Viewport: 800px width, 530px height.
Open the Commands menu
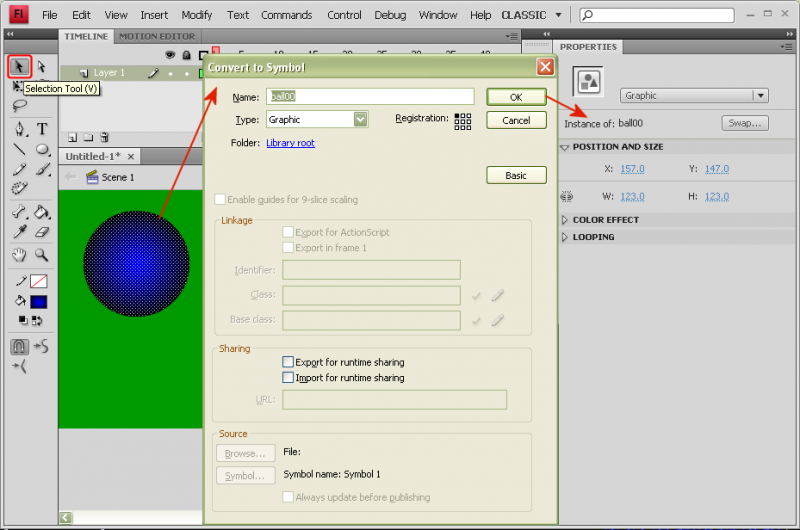click(286, 15)
